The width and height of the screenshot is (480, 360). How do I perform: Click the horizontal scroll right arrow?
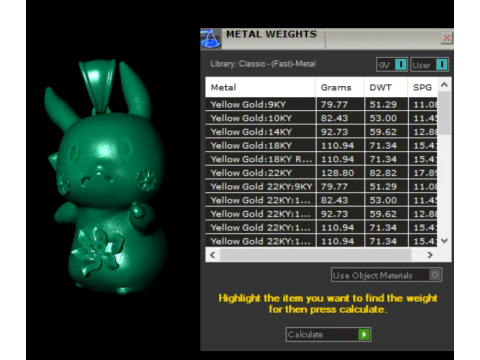tap(430, 255)
